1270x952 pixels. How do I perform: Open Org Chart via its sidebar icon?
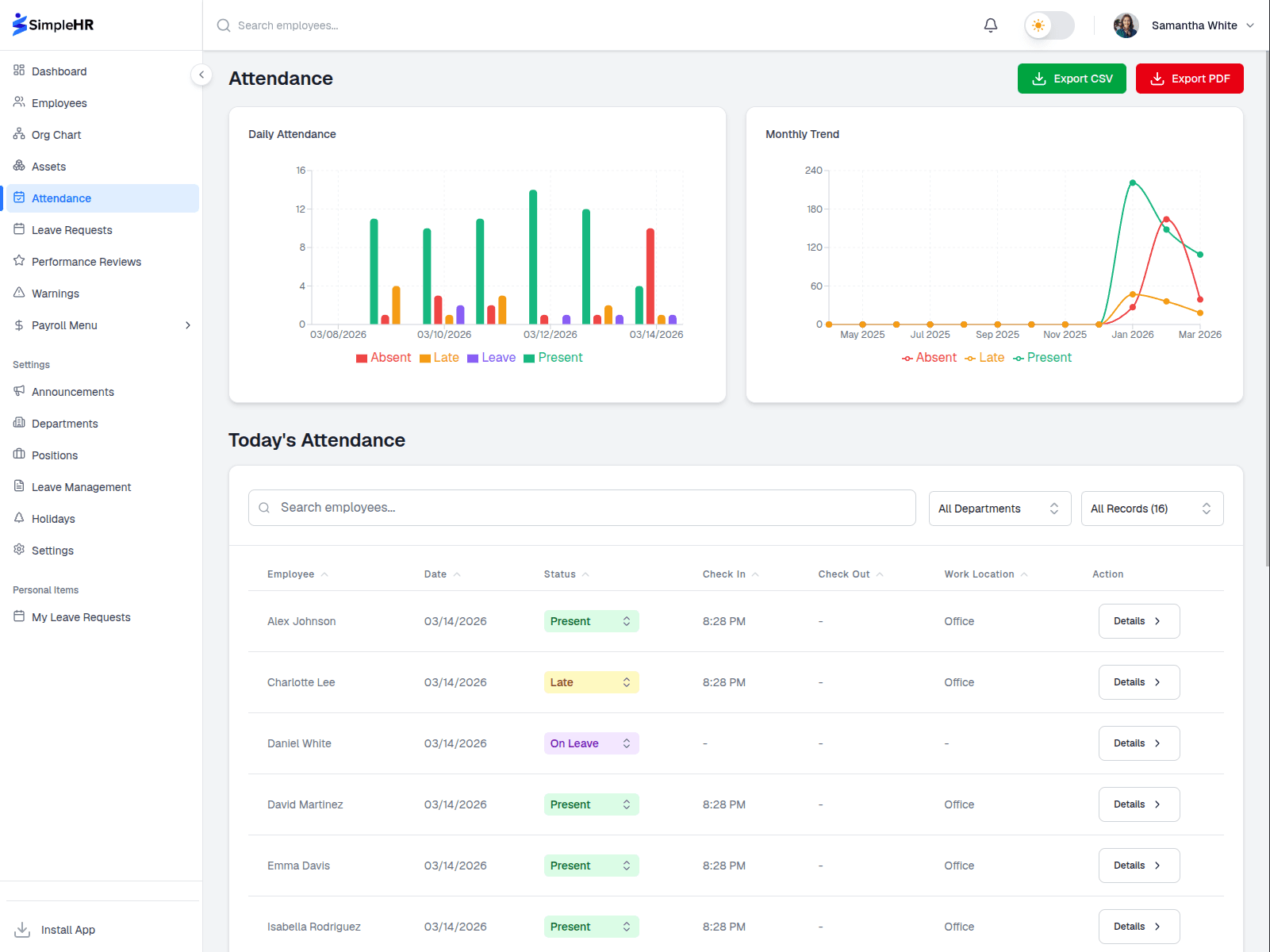18,134
